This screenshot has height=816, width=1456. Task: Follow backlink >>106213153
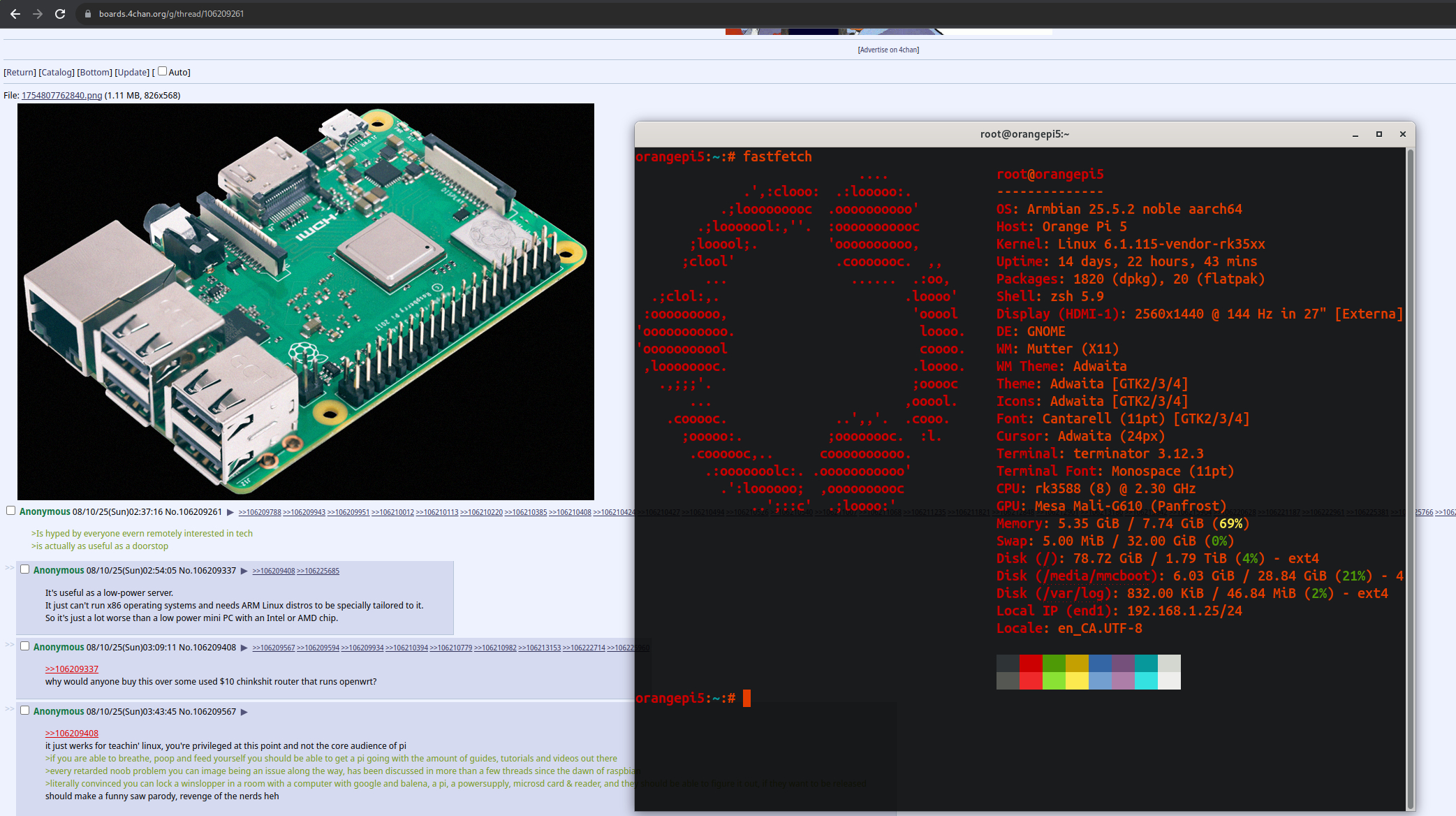point(540,648)
